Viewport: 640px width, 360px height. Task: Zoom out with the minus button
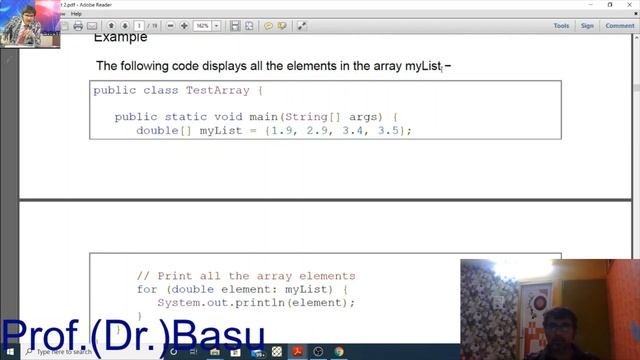click(x=171, y=26)
